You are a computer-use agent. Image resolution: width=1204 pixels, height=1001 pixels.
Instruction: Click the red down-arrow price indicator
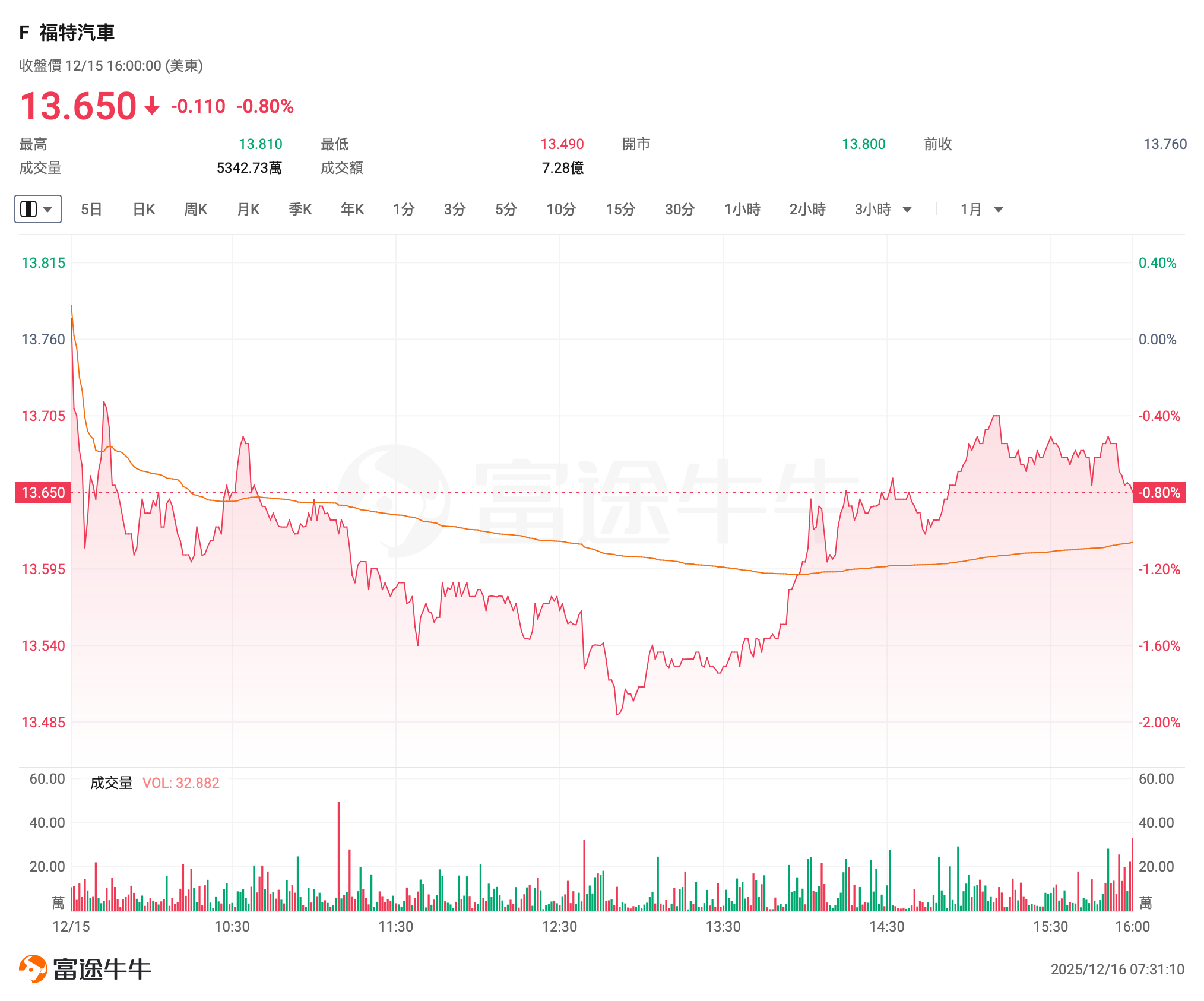click(152, 106)
